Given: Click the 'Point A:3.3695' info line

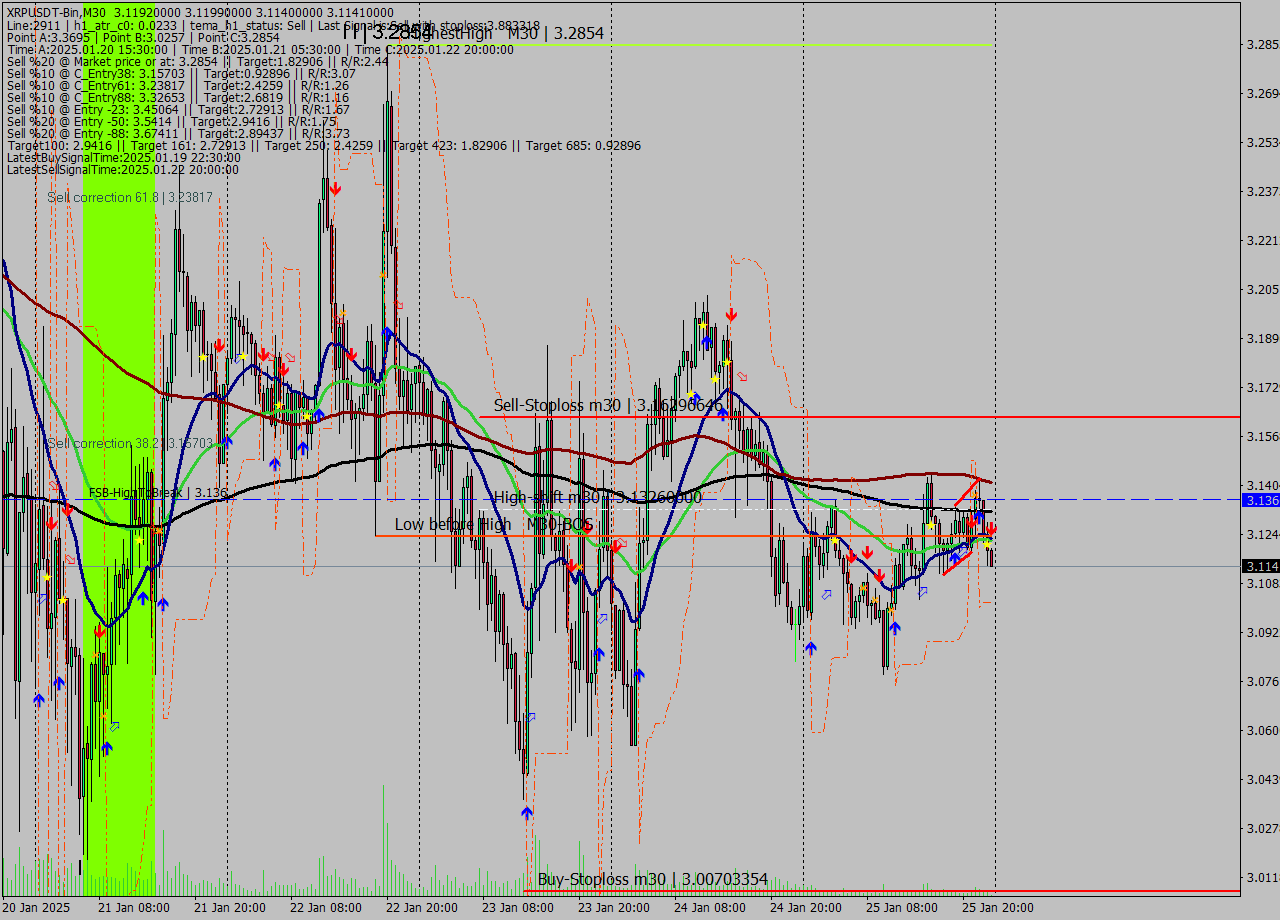Looking at the screenshot, I should click(x=143, y=37).
